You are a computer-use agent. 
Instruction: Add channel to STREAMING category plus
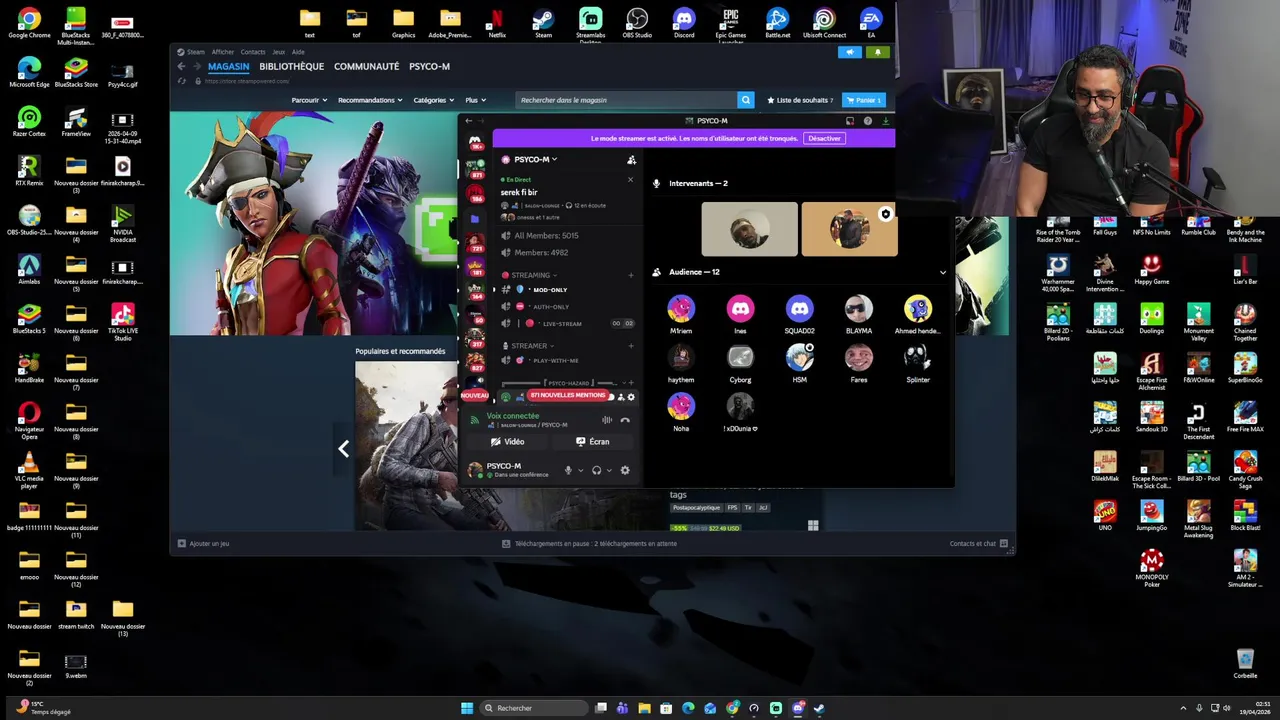630,275
